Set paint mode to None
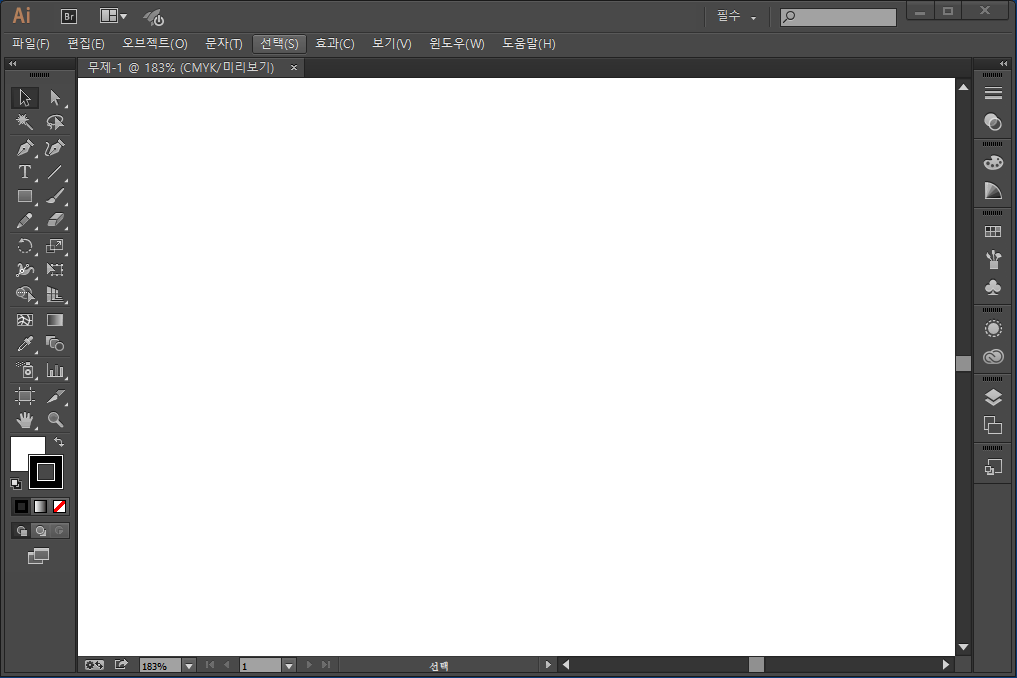 click(60, 506)
